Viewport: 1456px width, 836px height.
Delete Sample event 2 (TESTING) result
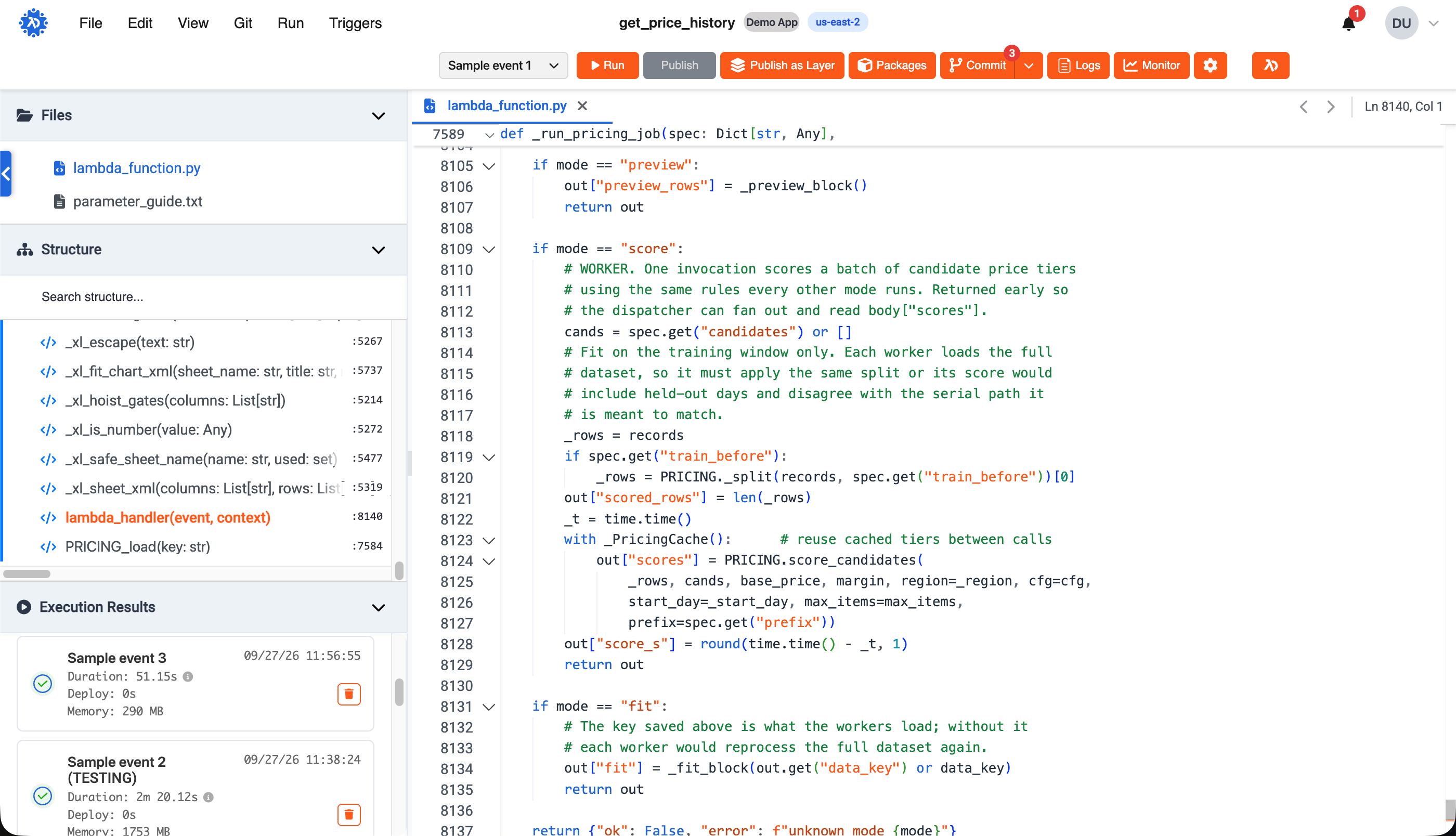click(x=349, y=814)
